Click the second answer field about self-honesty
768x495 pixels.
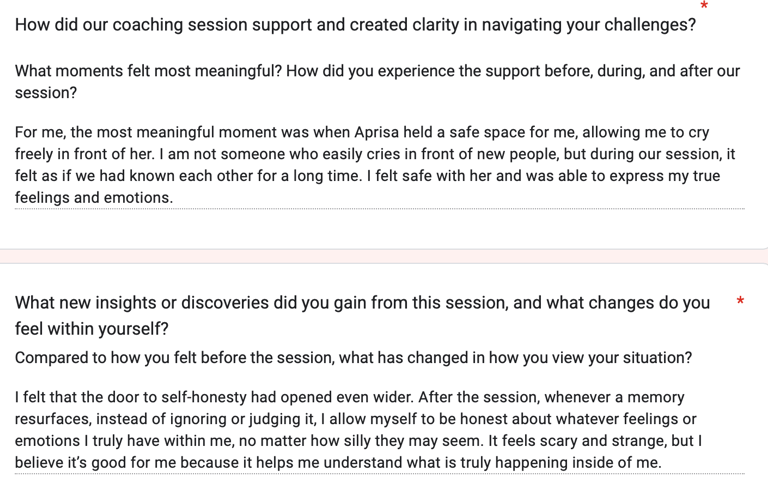pyautogui.click(x=380, y=430)
